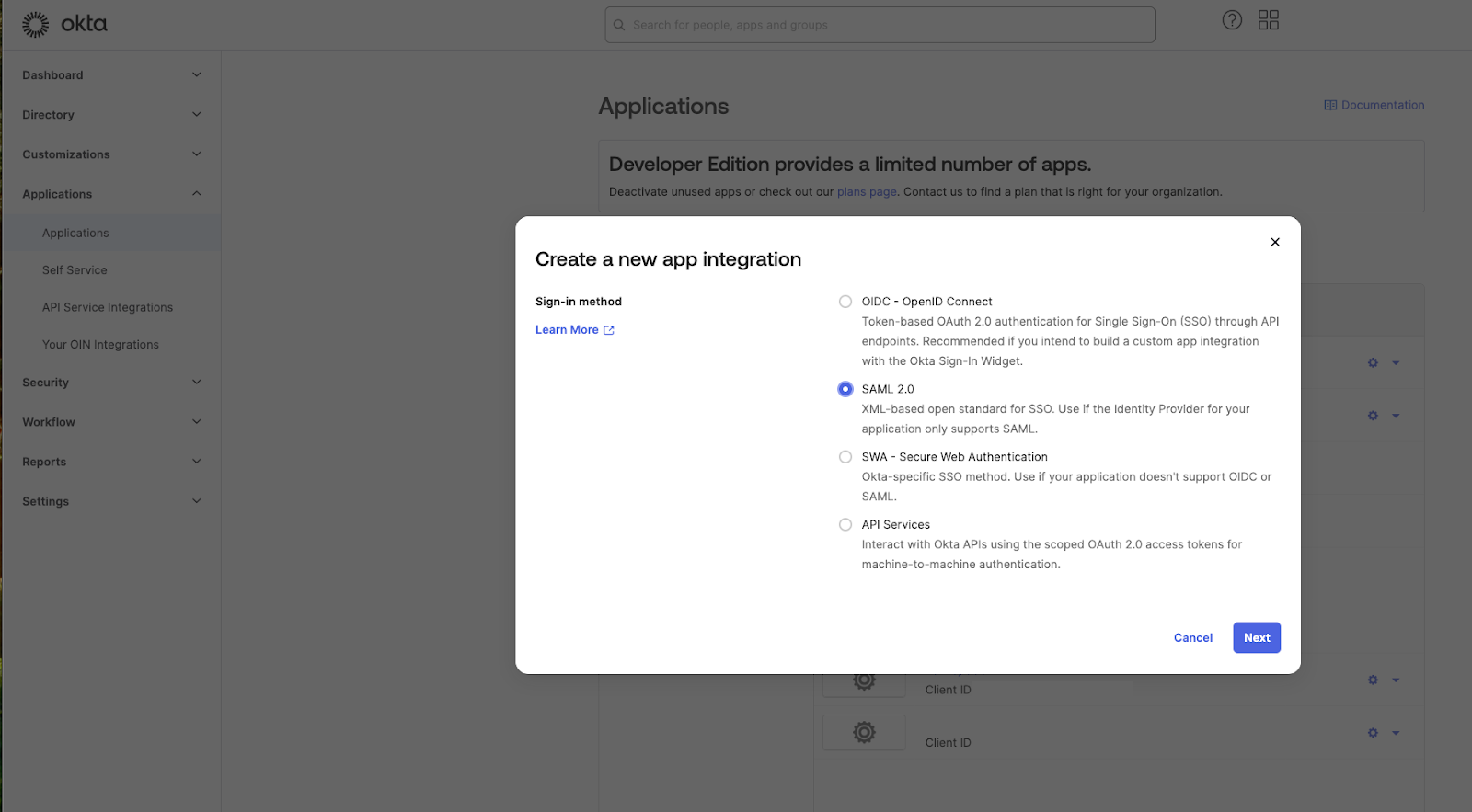
Task: Click the Next button
Action: click(1257, 637)
